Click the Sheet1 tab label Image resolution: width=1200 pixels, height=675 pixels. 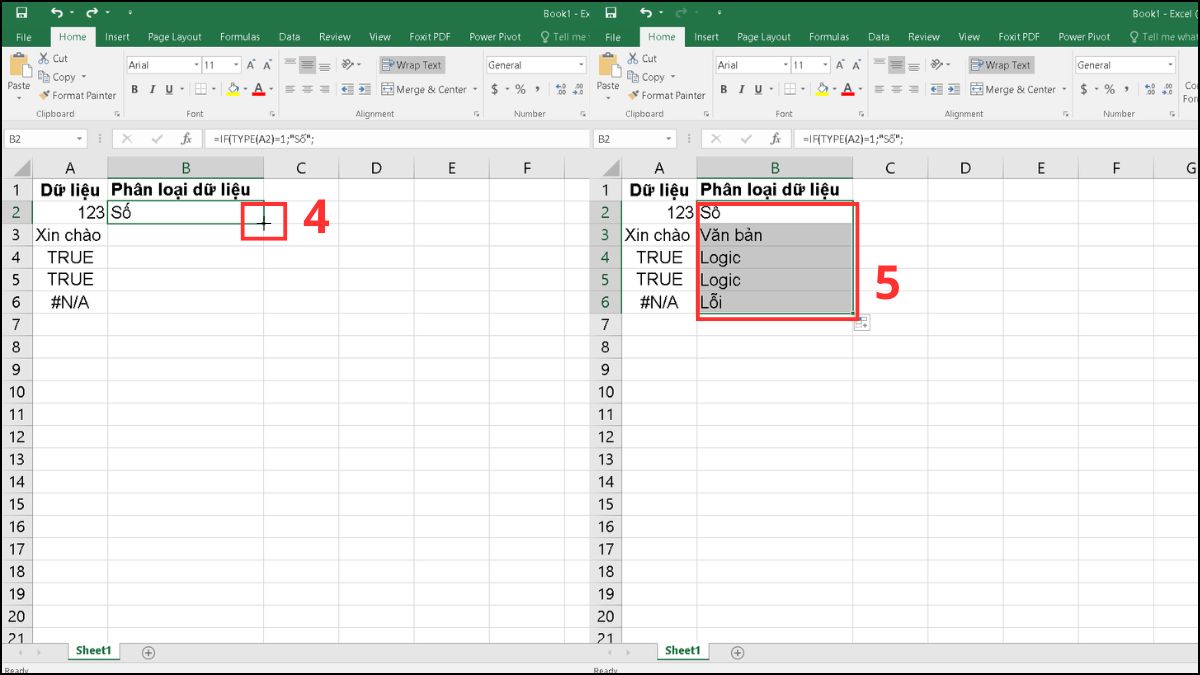92,650
